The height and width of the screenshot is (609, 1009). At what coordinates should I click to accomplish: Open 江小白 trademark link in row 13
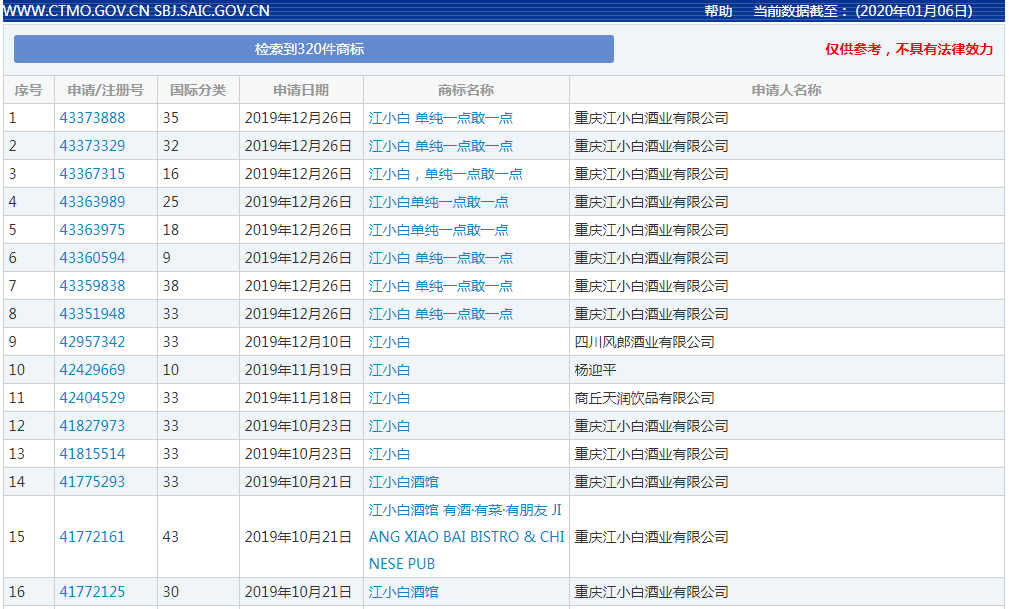coord(389,454)
